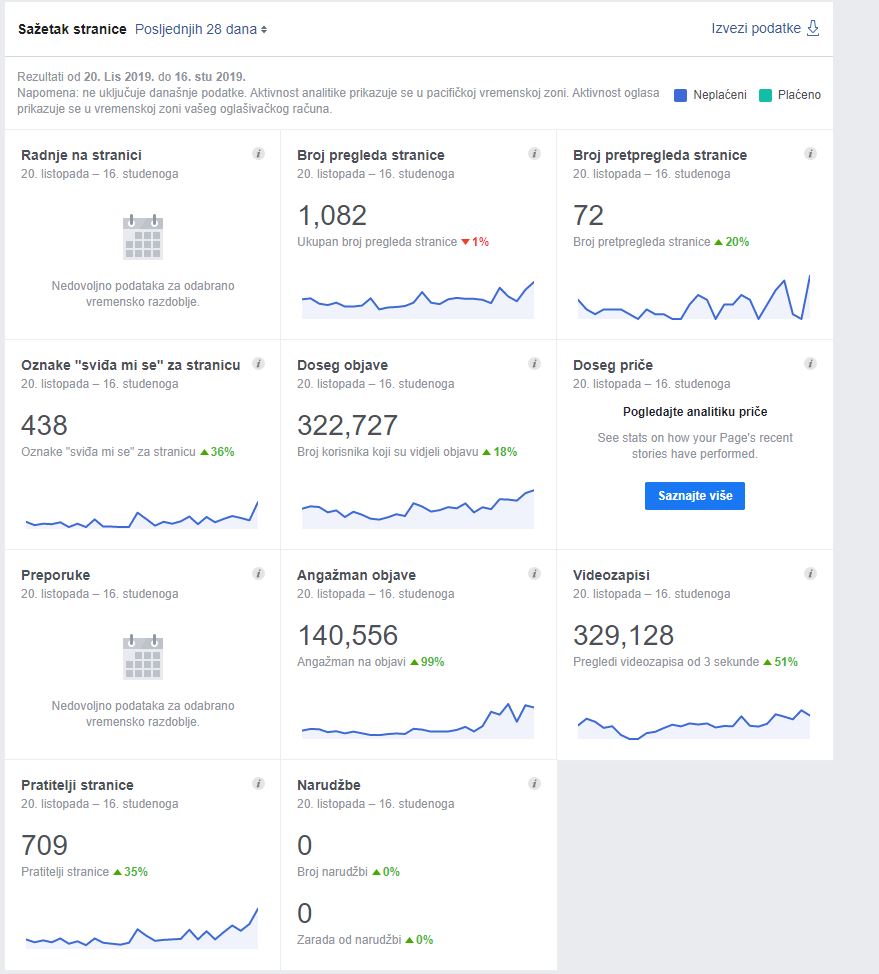Click the Saznajte više button
This screenshot has height=974, width=879.
click(x=695, y=496)
